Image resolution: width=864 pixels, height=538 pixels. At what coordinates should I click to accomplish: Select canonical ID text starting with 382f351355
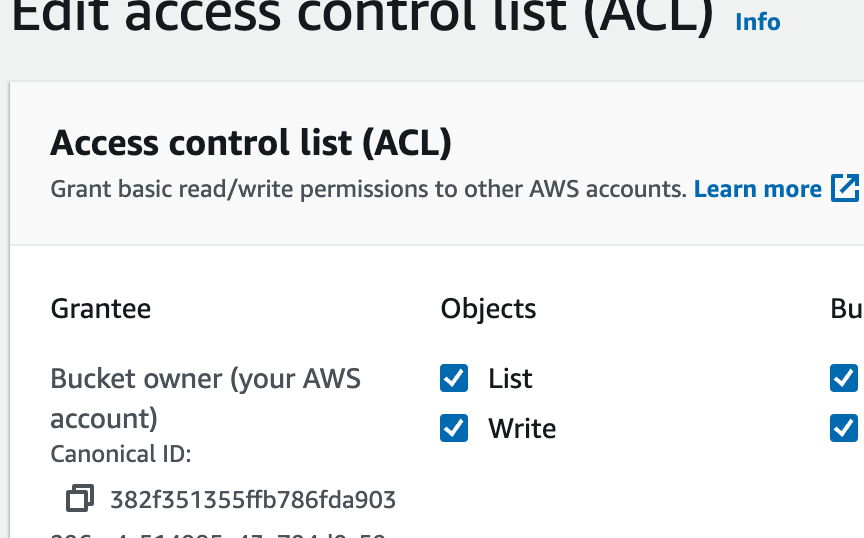[253, 499]
